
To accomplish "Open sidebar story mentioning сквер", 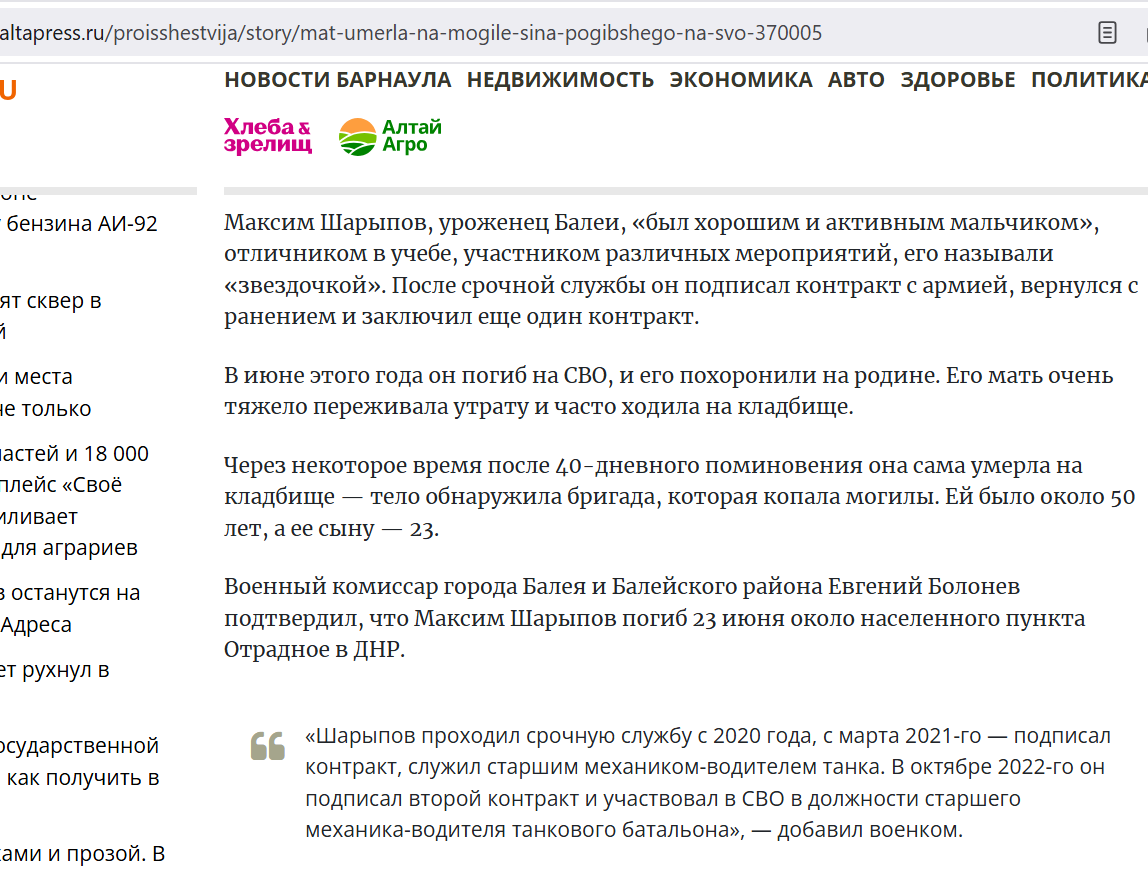I will click(x=51, y=315).
